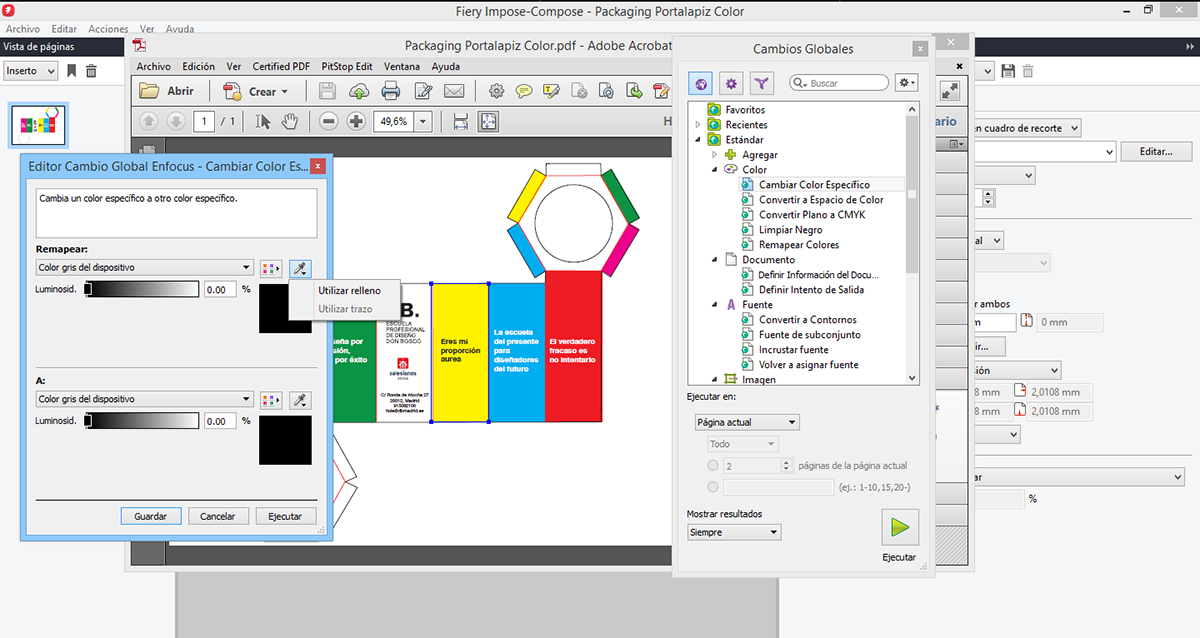The width and height of the screenshot is (1200, 638).
Task: Click the eyedropper in the 'A:' section
Action: (299, 400)
